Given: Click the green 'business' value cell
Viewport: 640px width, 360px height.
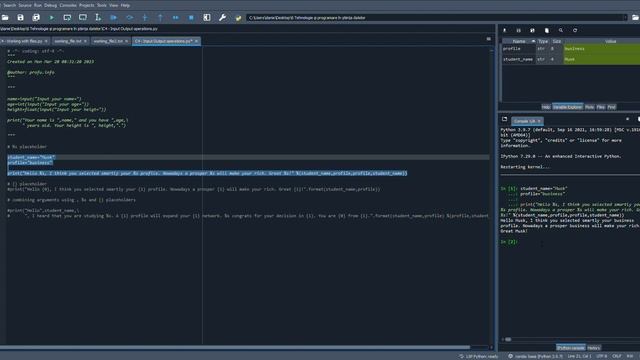Looking at the screenshot, I should coord(602,49).
